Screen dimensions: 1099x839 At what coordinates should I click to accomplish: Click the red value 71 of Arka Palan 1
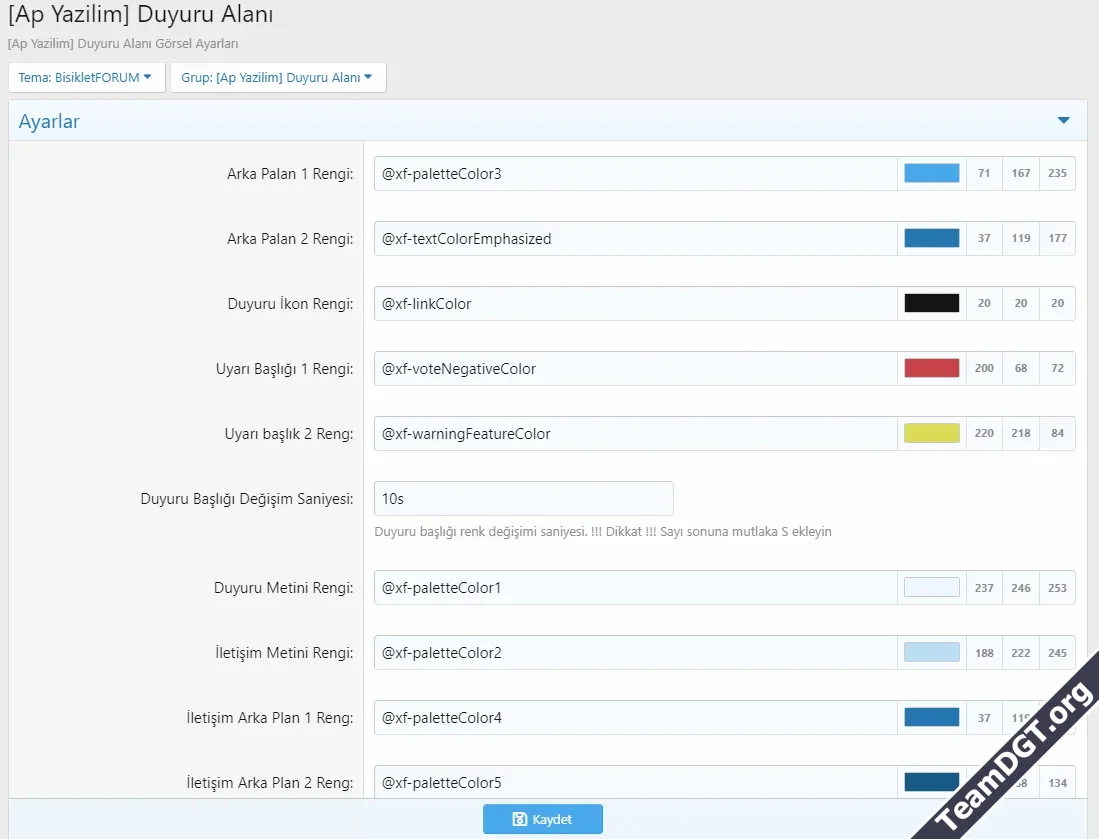pyautogui.click(x=984, y=174)
